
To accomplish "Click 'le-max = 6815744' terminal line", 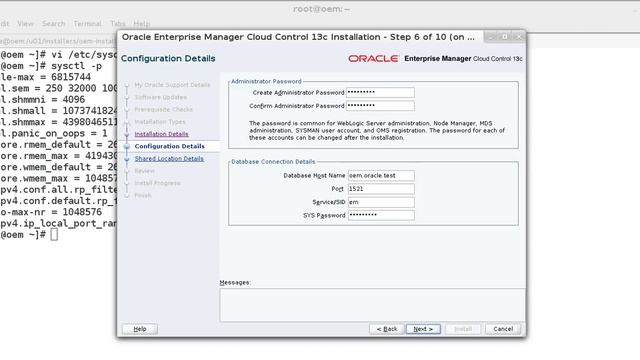I will pyautogui.click(x=45, y=77).
